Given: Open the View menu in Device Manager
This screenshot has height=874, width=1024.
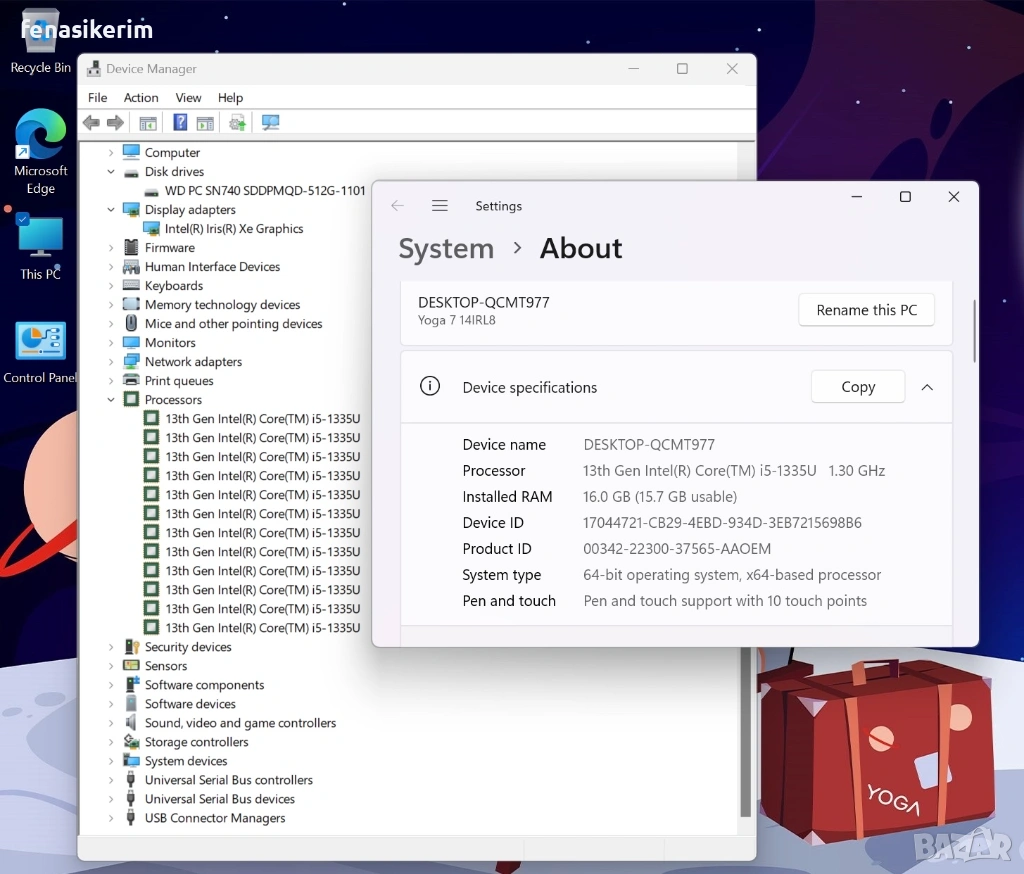Looking at the screenshot, I should pos(188,98).
